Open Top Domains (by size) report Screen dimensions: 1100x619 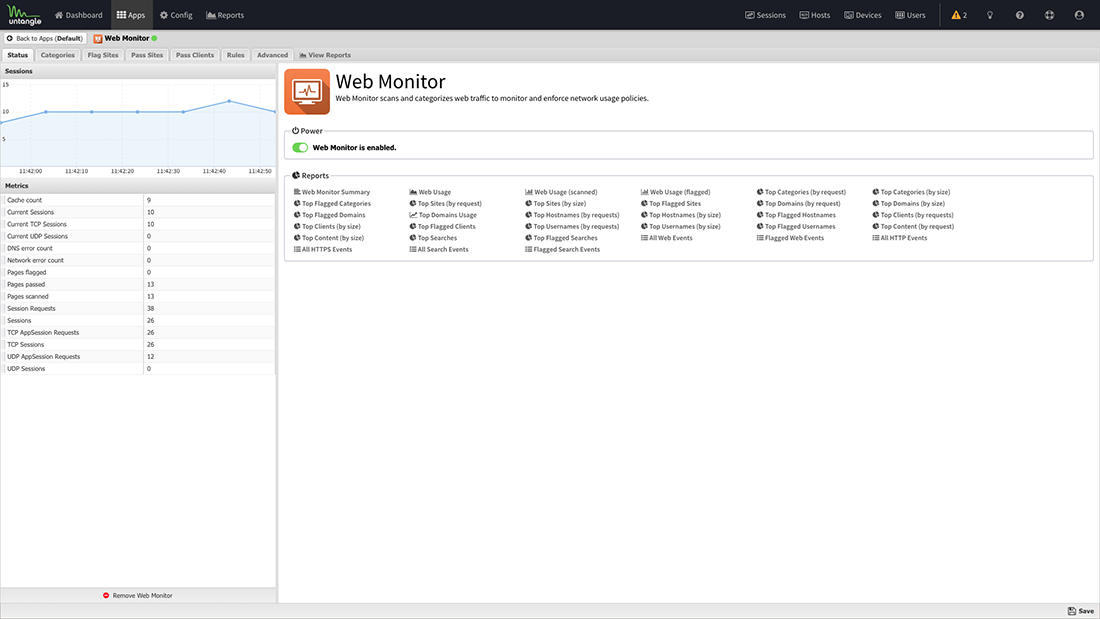[908, 204]
